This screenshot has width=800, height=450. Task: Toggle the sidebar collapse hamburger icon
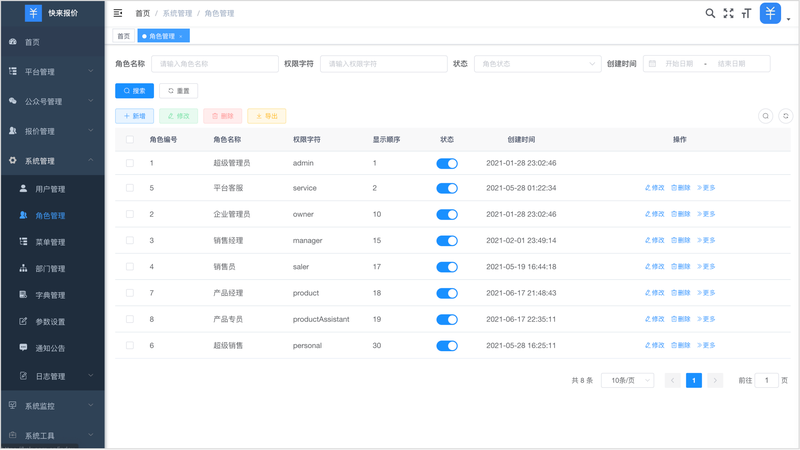[118, 13]
